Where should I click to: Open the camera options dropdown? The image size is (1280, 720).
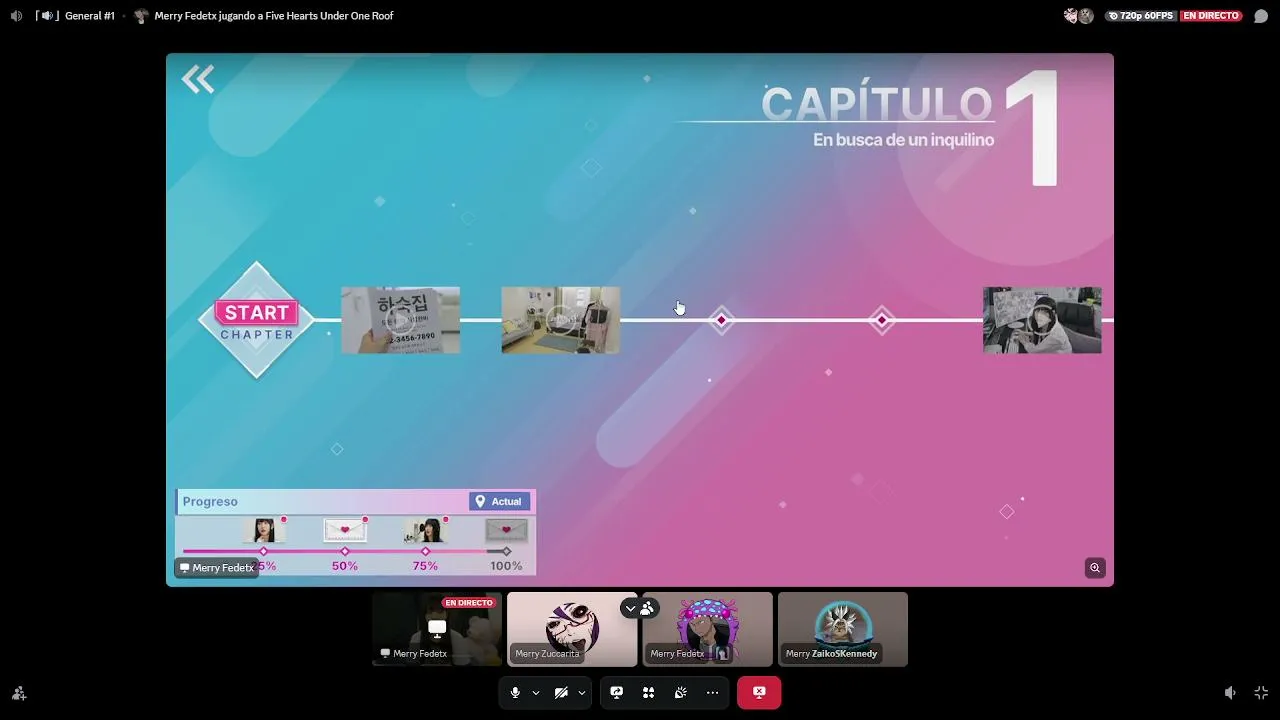pos(582,692)
